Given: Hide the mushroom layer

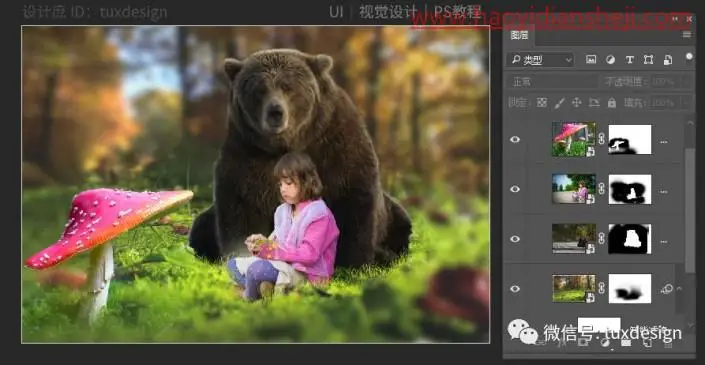Looking at the screenshot, I should (515, 139).
